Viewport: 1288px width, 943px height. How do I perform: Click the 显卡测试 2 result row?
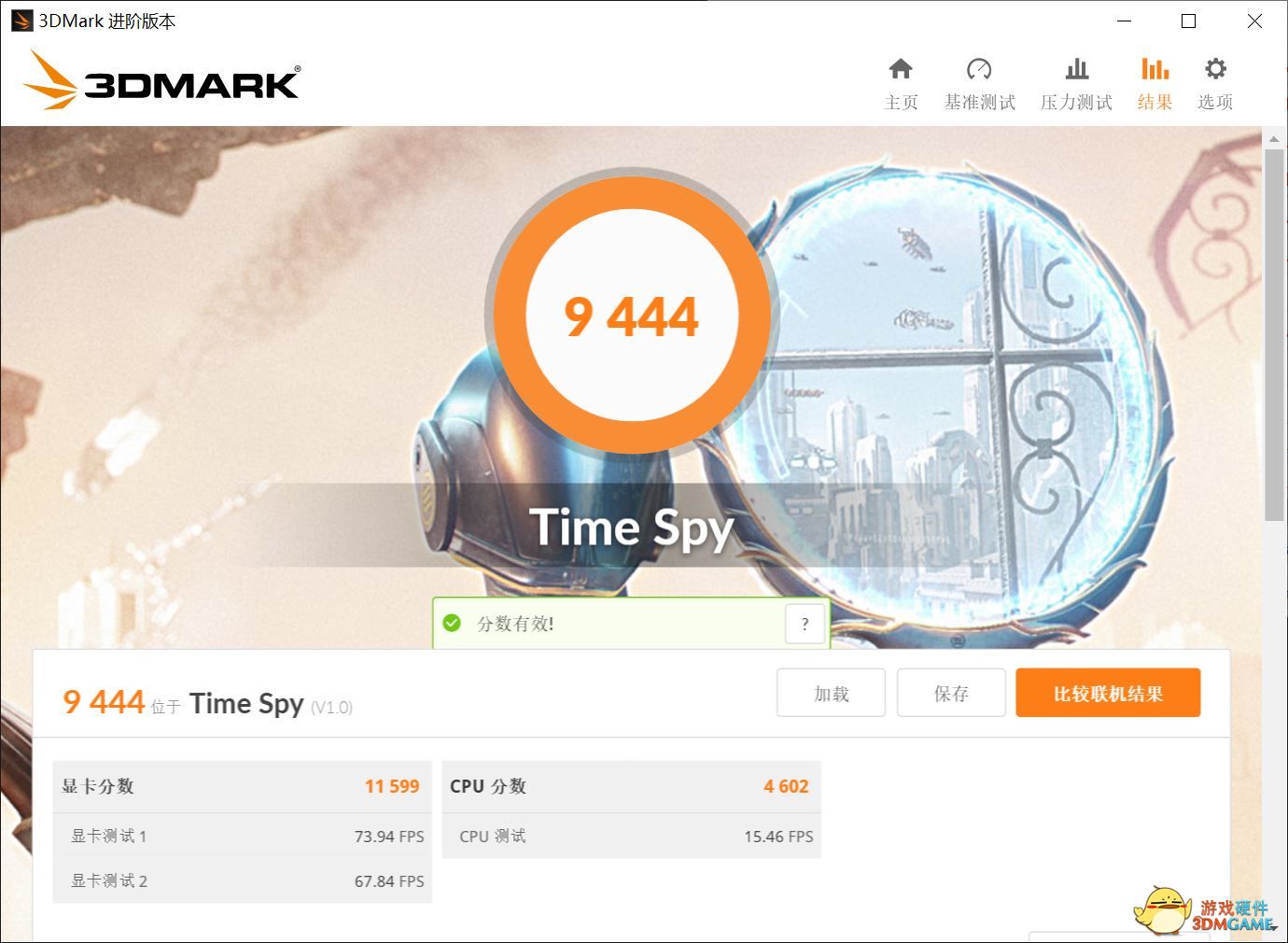tap(242, 880)
